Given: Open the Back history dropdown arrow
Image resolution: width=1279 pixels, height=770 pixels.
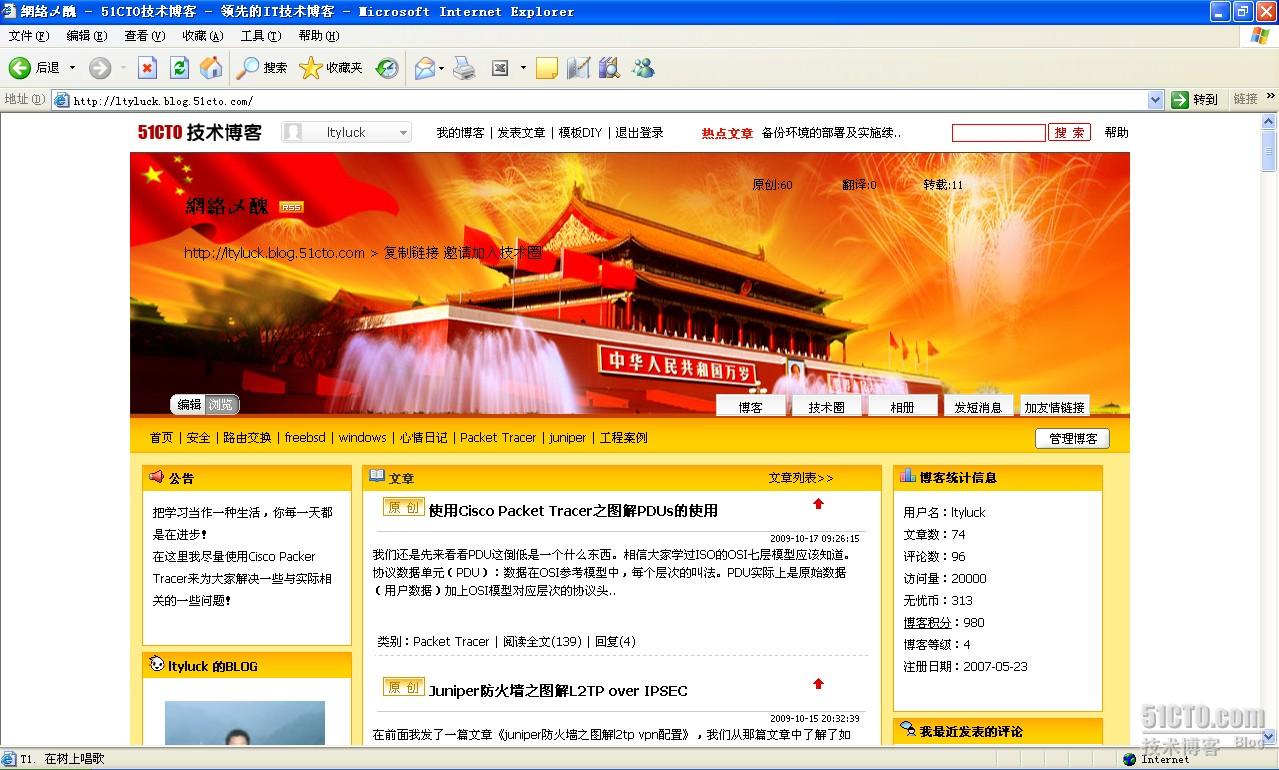Looking at the screenshot, I should (72, 68).
